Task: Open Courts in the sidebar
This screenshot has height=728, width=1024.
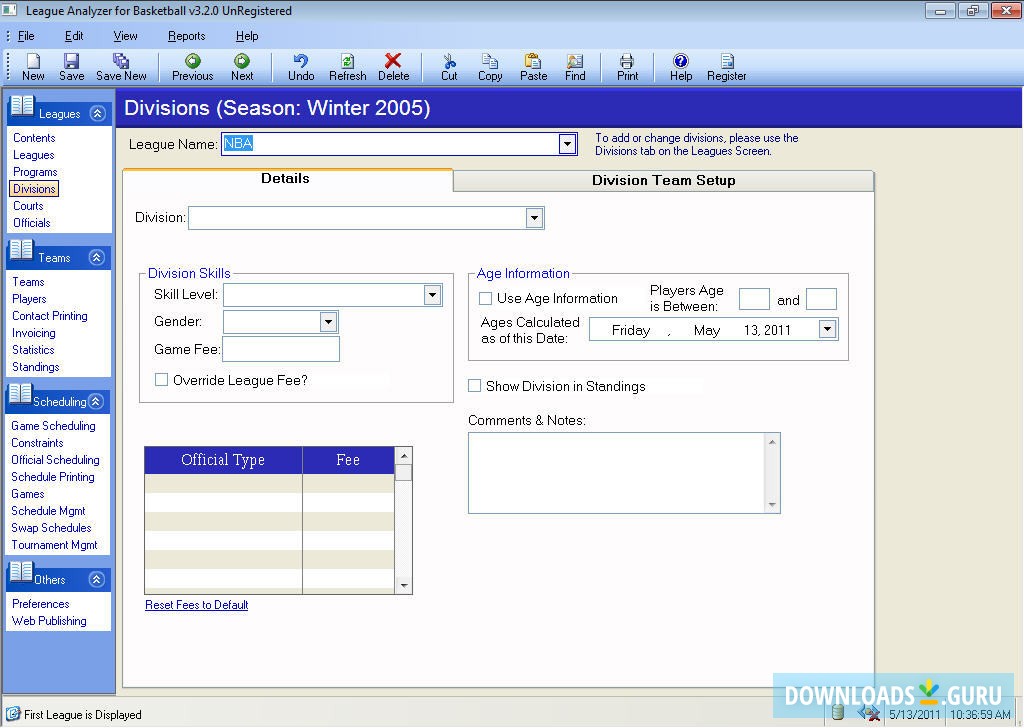Action: click(x=28, y=206)
